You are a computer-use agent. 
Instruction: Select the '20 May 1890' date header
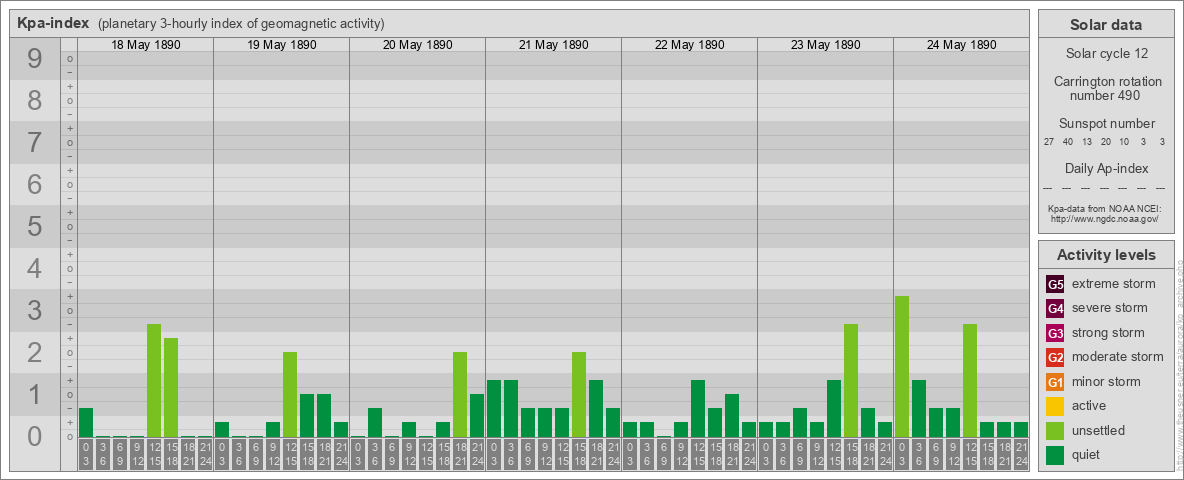[418, 45]
